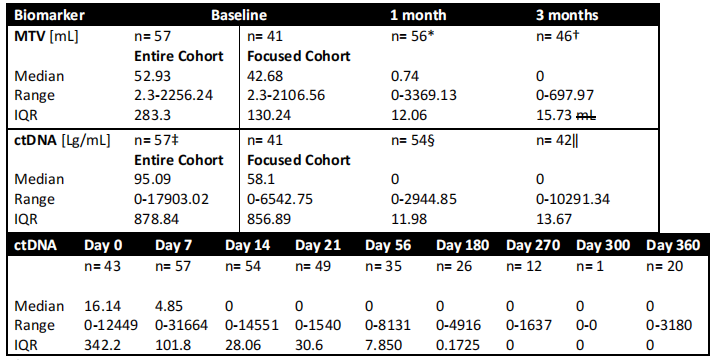712x360 pixels.
Task: Select Day 7 median value 4.85
Action: (169, 306)
